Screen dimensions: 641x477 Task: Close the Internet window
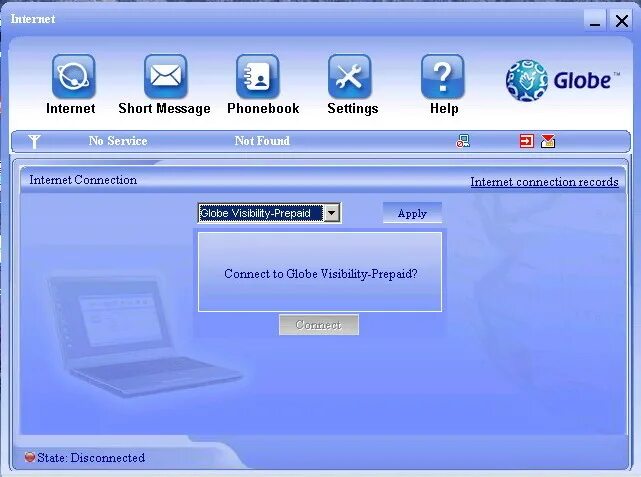pos(621,20)
